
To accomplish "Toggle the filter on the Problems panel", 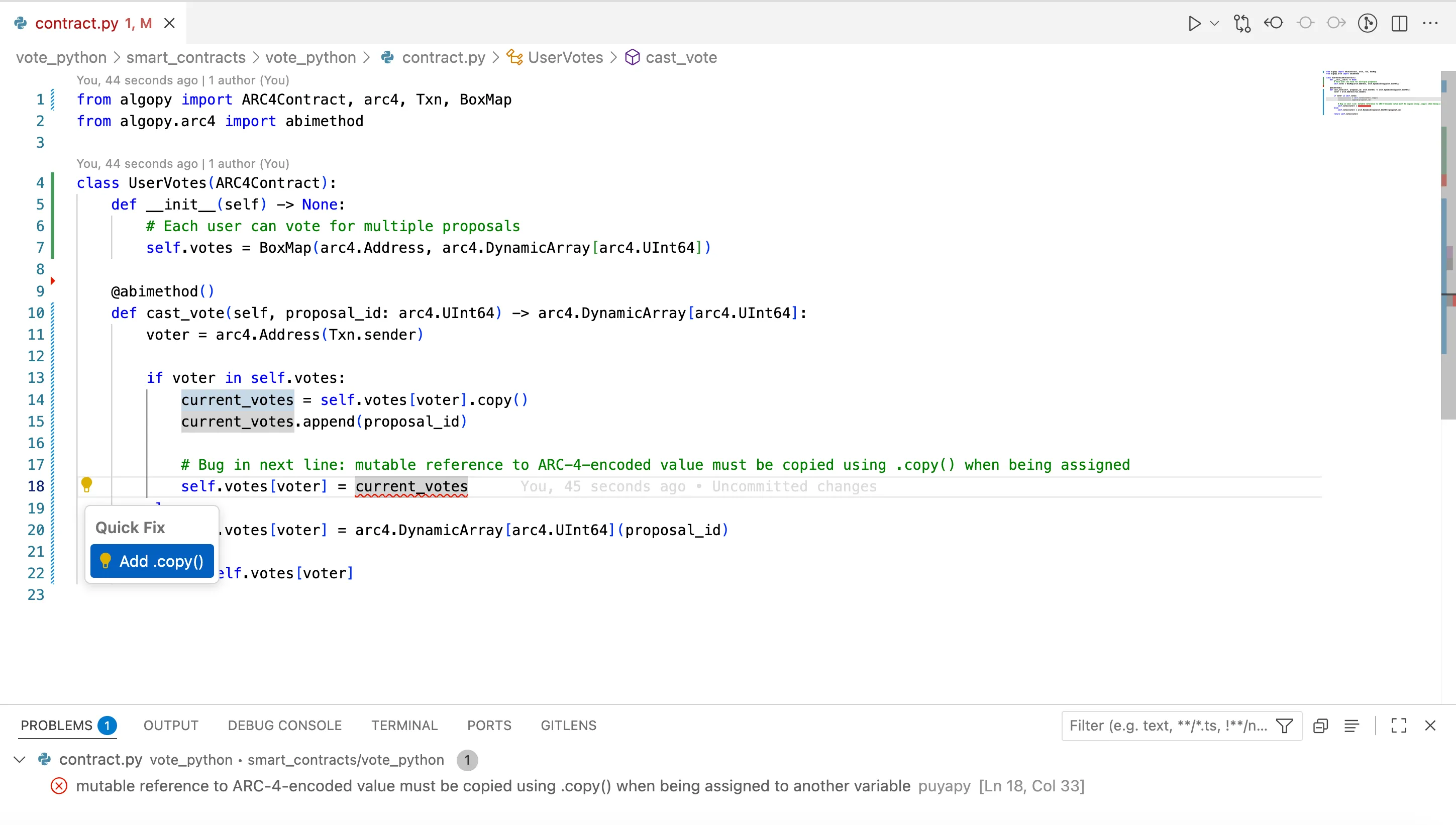I will coord(1285,726).
